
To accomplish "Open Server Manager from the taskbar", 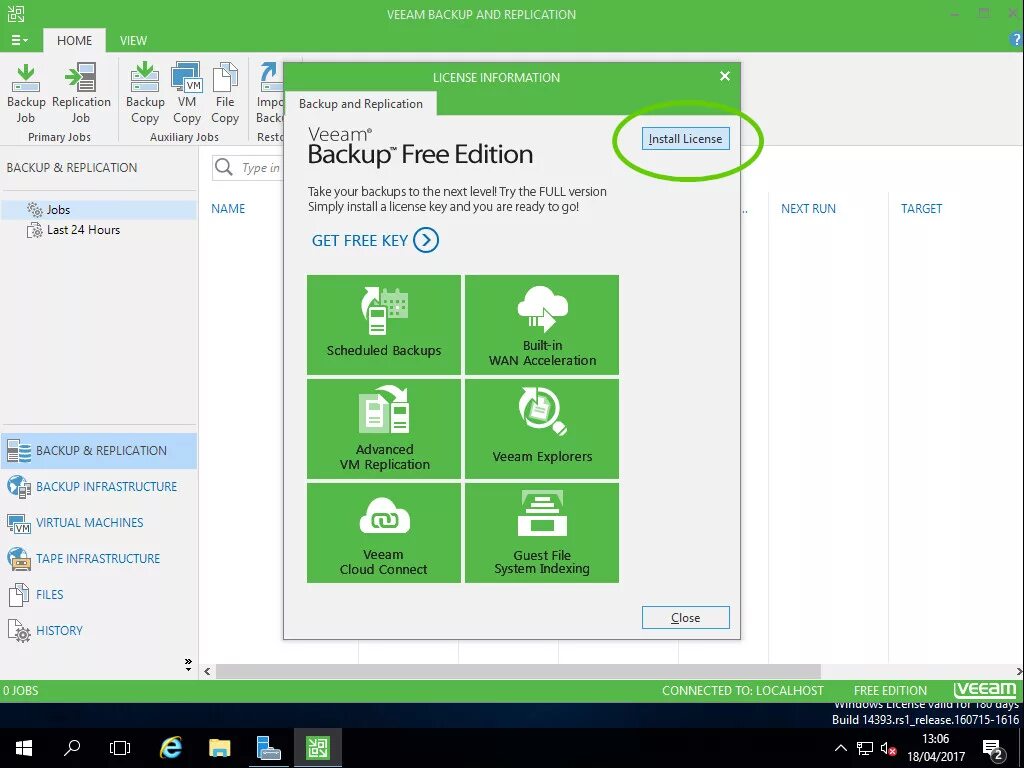I will click(268, 748).
